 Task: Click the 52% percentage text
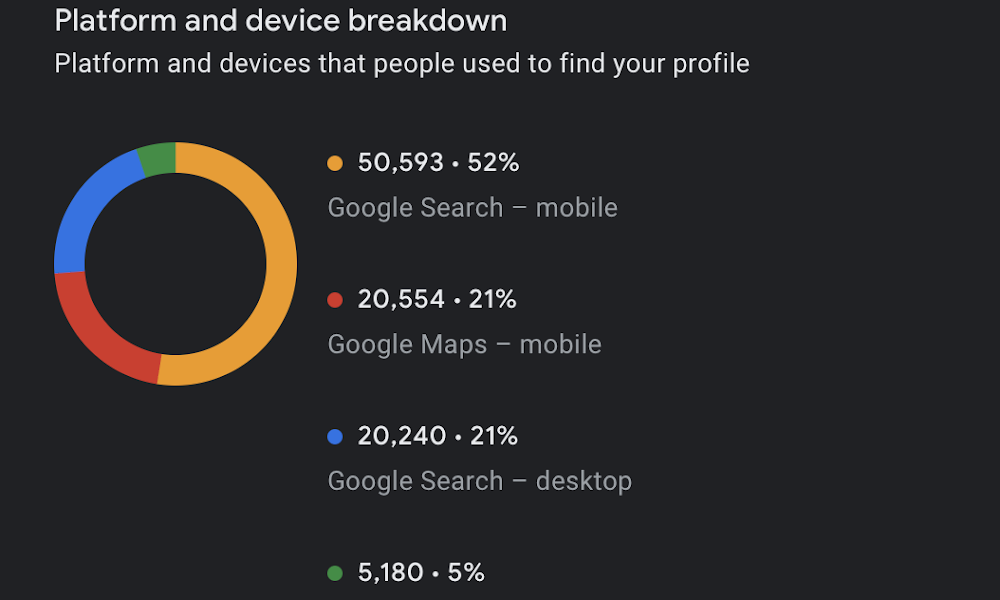493,163
